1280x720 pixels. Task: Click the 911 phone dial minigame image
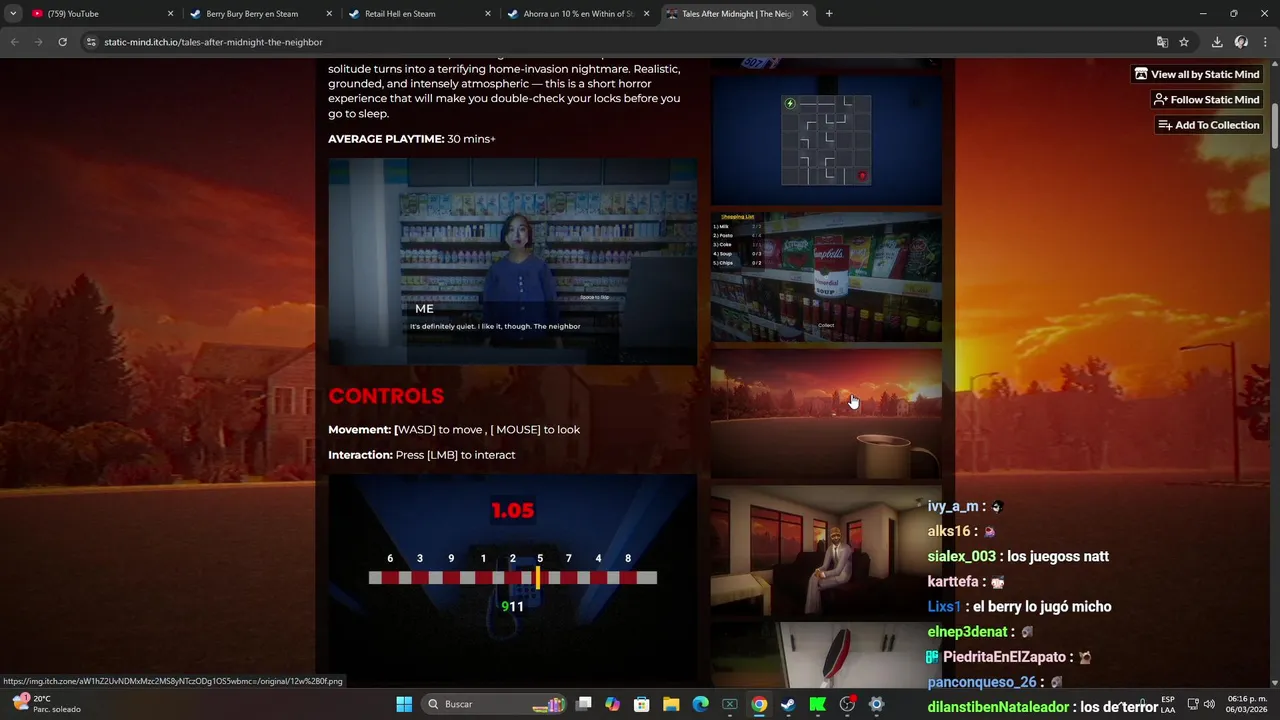512,580
